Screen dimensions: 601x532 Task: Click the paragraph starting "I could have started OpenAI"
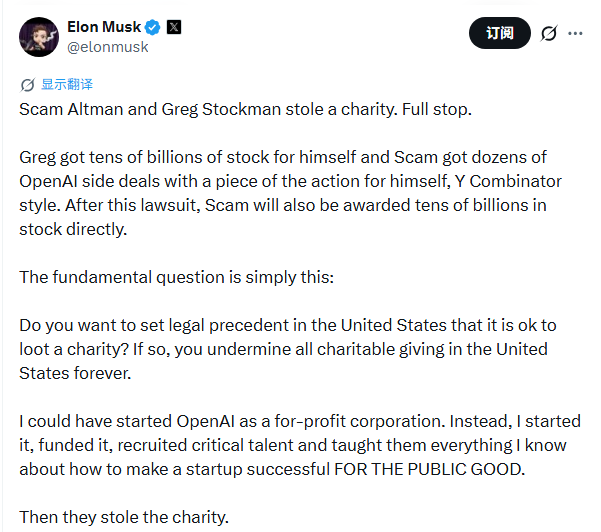coord(300,447)
